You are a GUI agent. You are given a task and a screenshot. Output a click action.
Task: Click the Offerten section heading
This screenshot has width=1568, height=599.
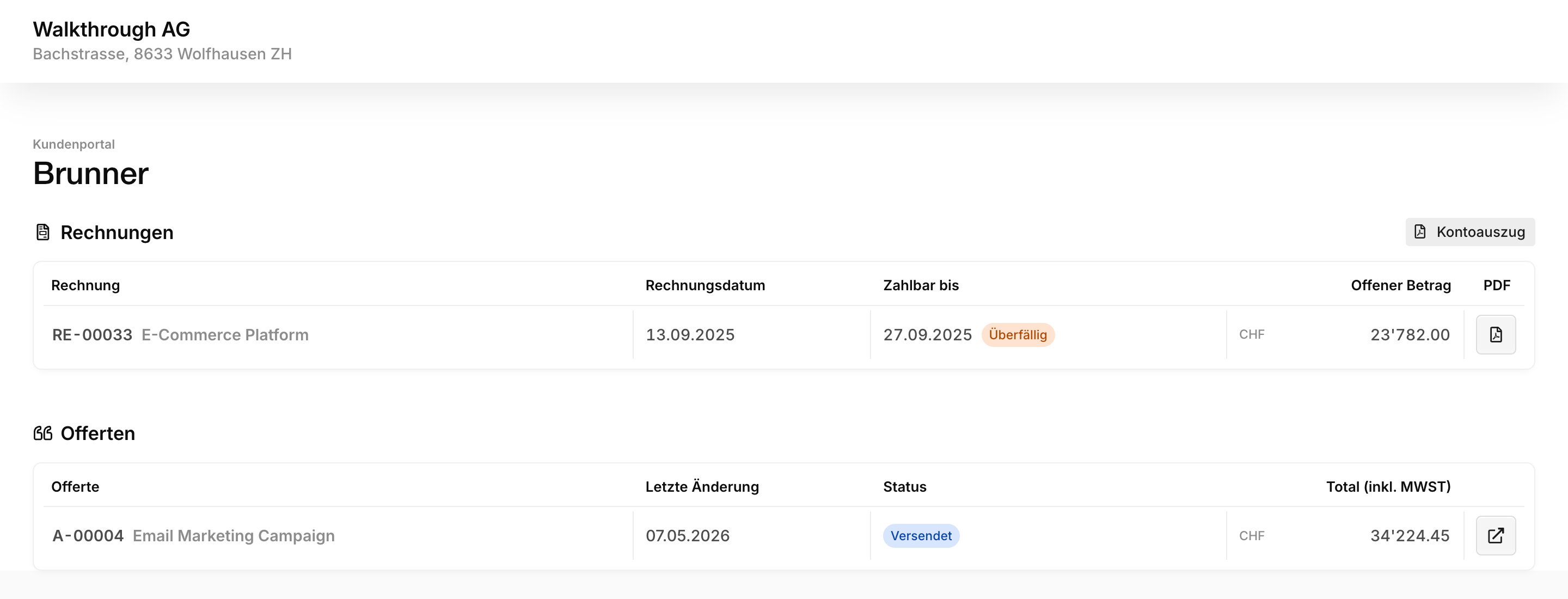pyautogui.click(x=98, y=433)
